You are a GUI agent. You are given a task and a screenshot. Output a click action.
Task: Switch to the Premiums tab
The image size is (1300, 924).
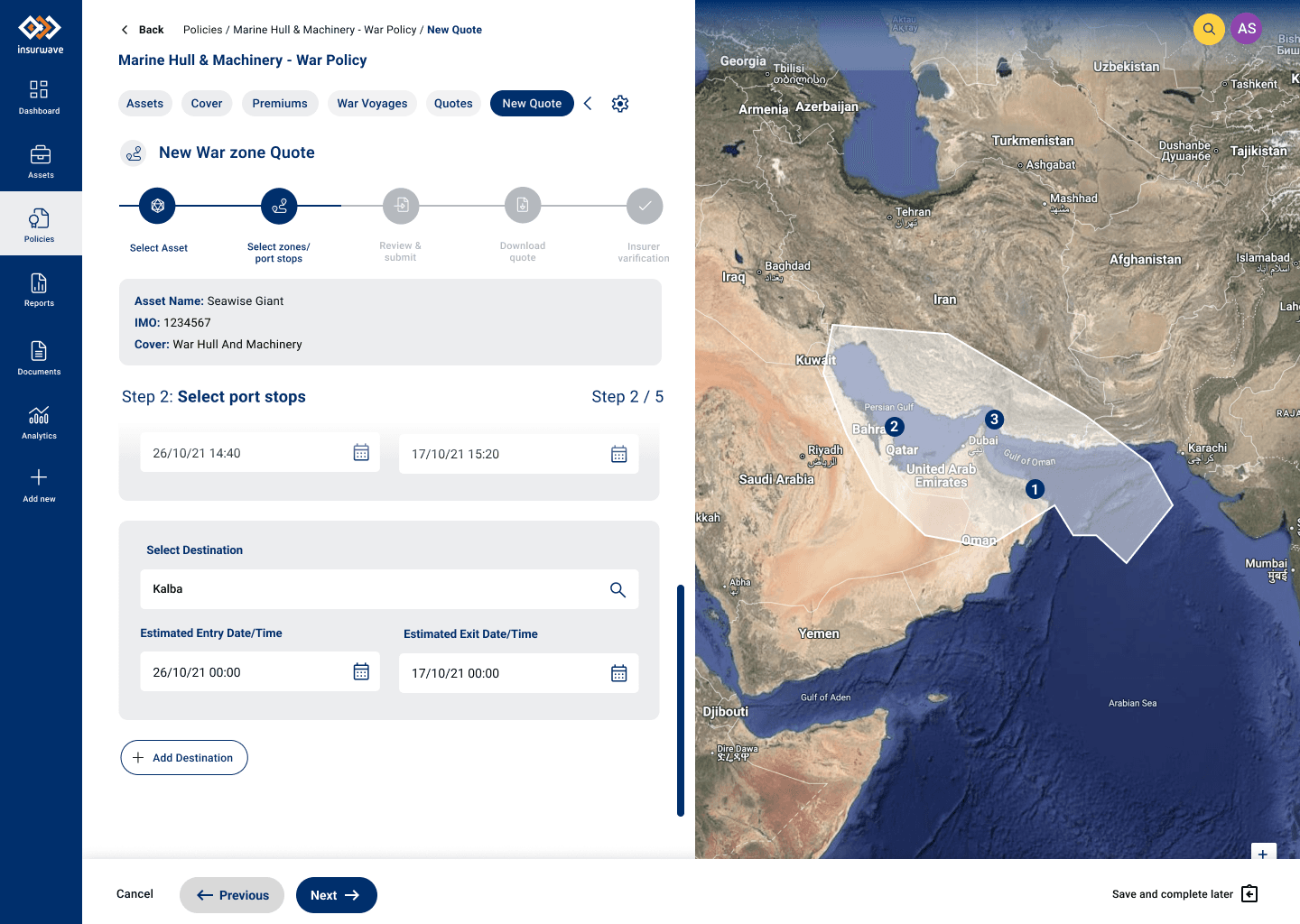[x=280, y=104]
